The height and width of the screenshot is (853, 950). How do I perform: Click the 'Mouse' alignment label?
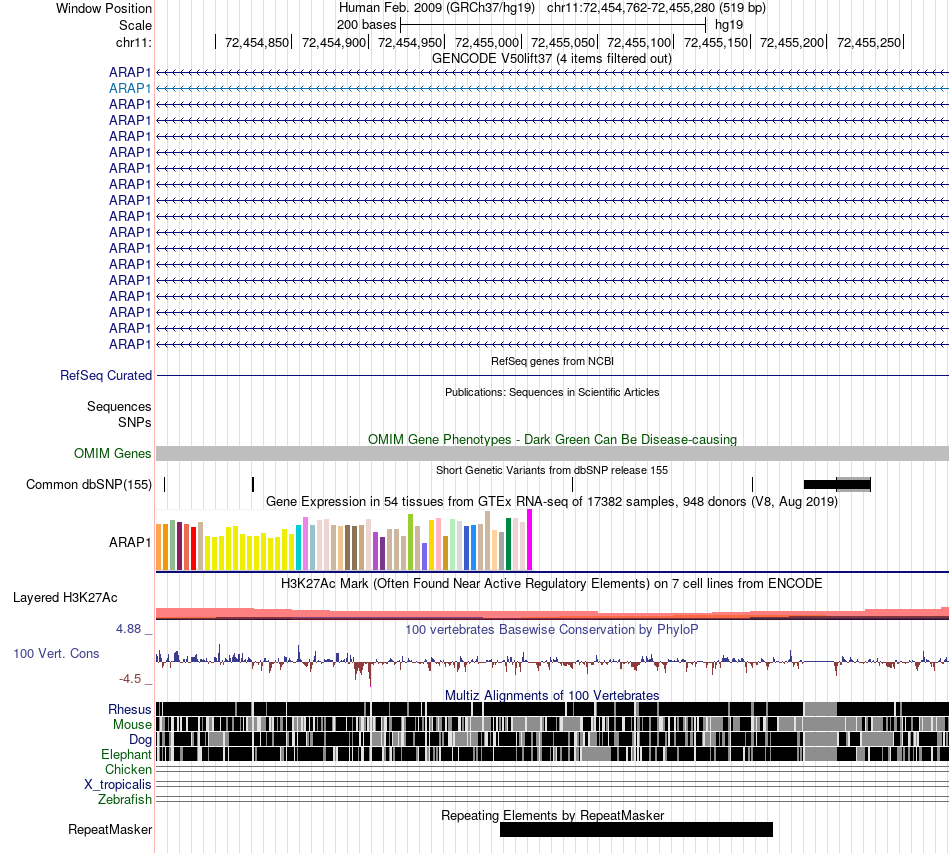tap(132, 725)
